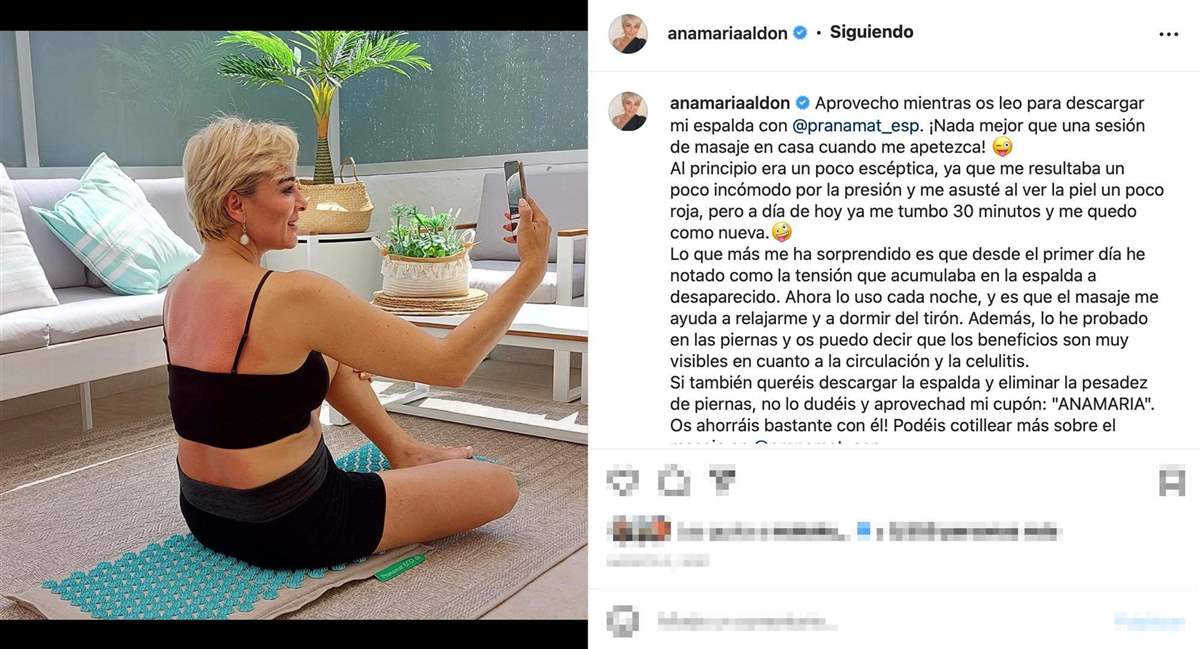Image resolution: width=1200 pixels, height=649 pixels.
Task: Click the liker avatars below the action icons
Action: 639,532
